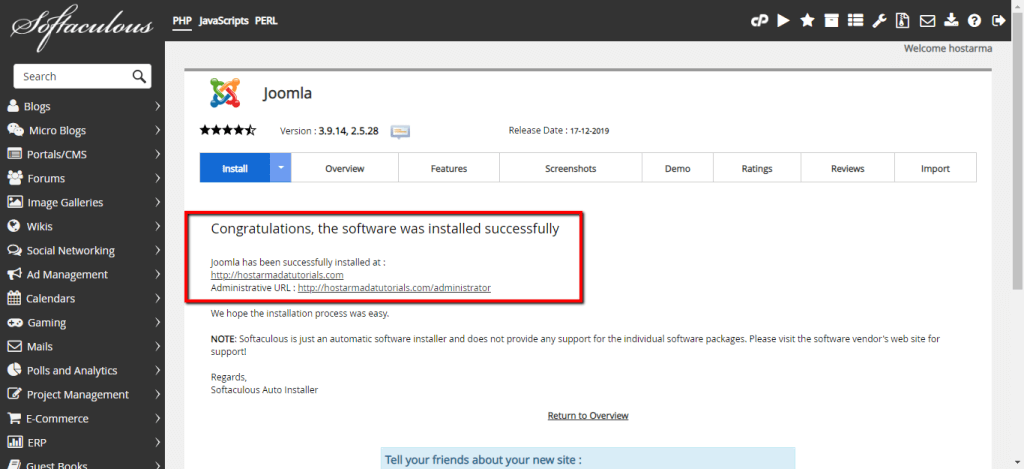This screenshot has width=1024, height=469.
Task: Click the Mails envelope icon in sidebar
Action: [14, 346]
